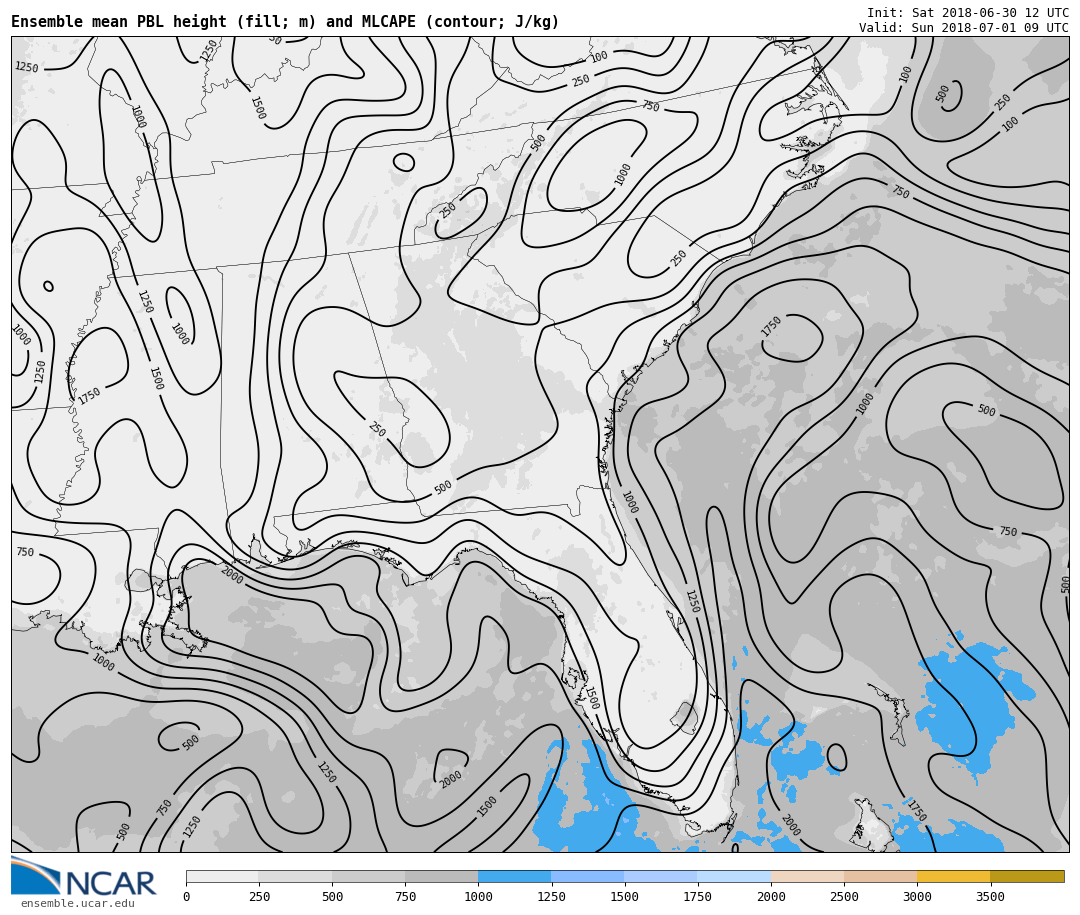Click the 1000-1250 bright blue colorbar segment
The height and width of the screenshot is (915, 1080).
(515, 876)
